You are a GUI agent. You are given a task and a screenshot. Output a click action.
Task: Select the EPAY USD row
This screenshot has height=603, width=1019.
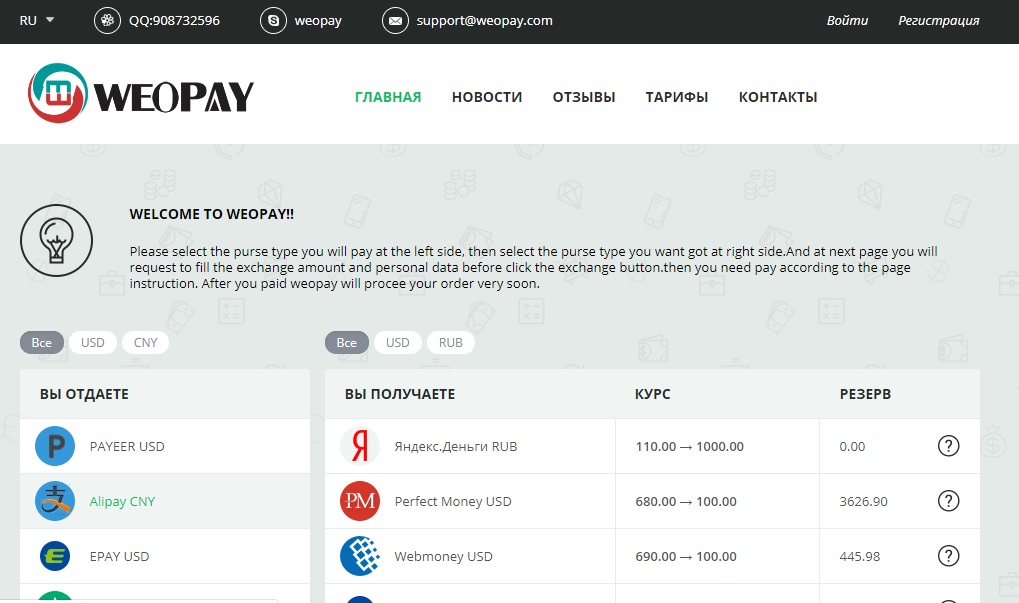point(165,556)
